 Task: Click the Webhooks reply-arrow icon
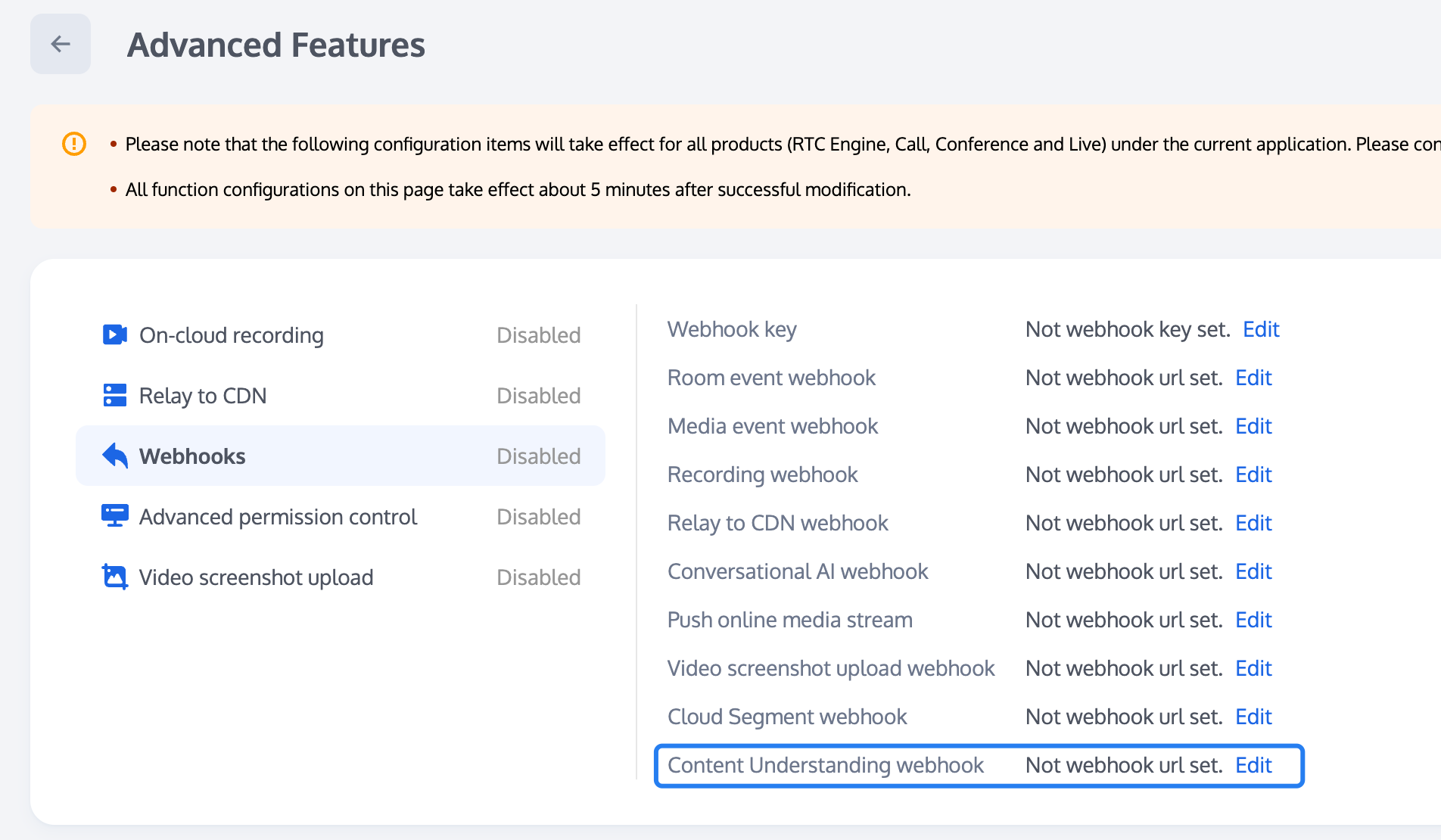[x=114, y=456]
